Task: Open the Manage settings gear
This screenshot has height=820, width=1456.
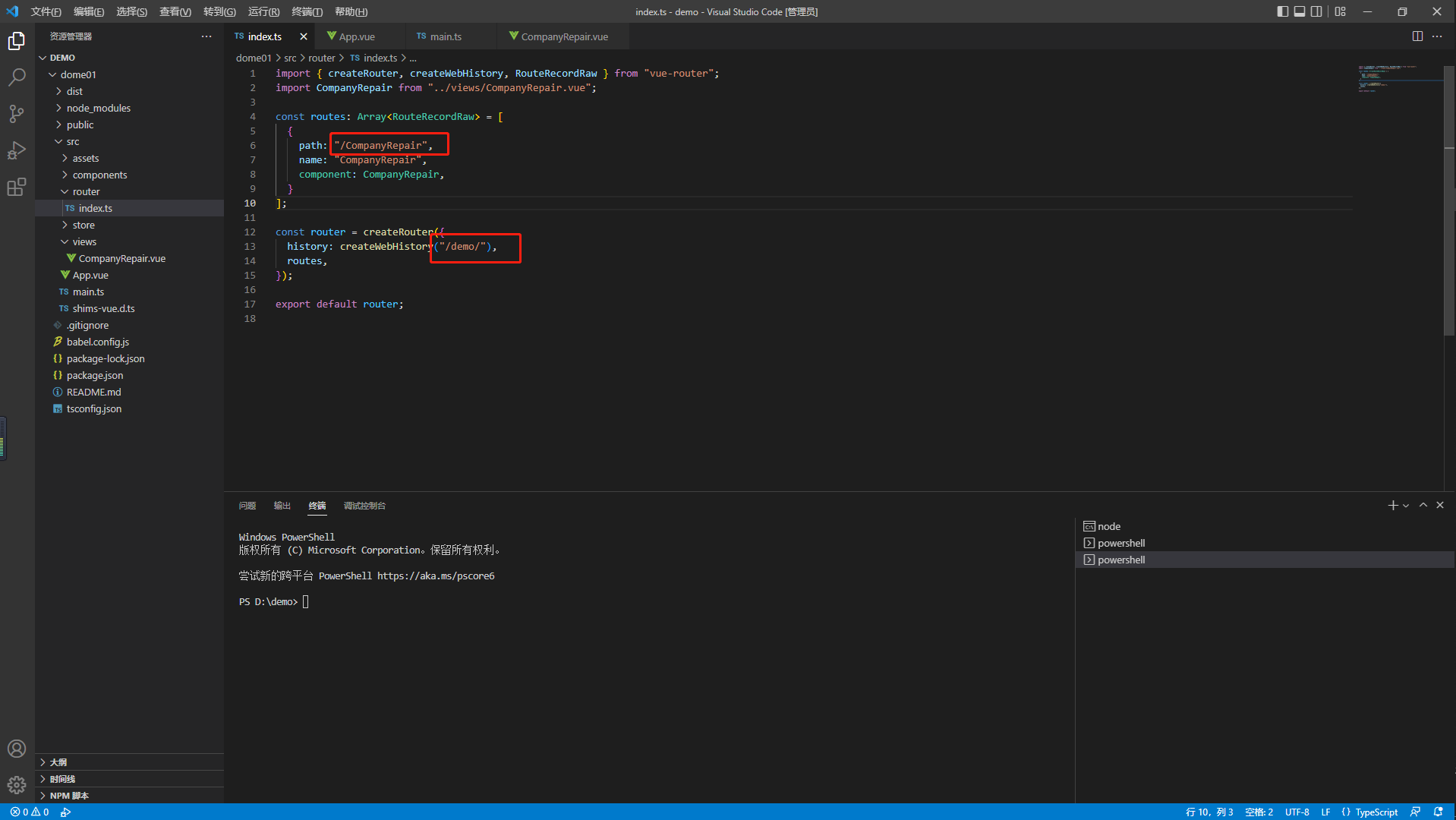Action: click(x=17, y=784)
